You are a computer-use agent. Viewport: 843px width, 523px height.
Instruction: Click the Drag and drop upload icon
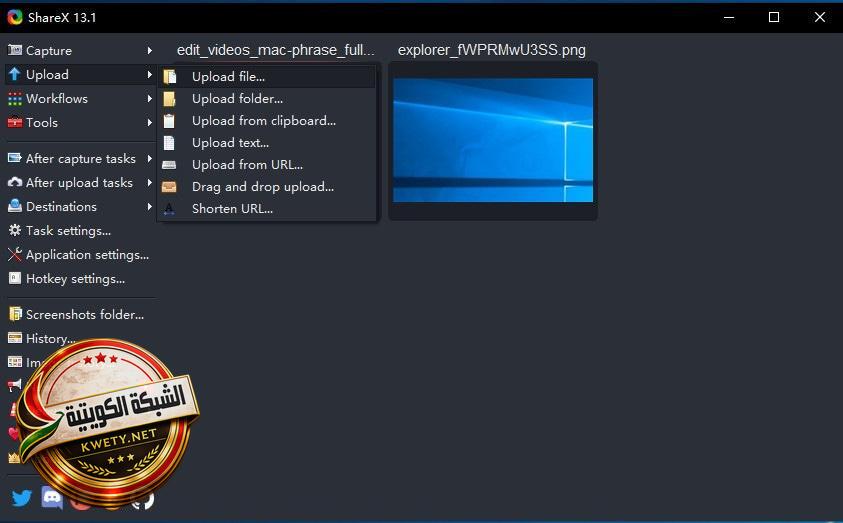tap(169, 187)
